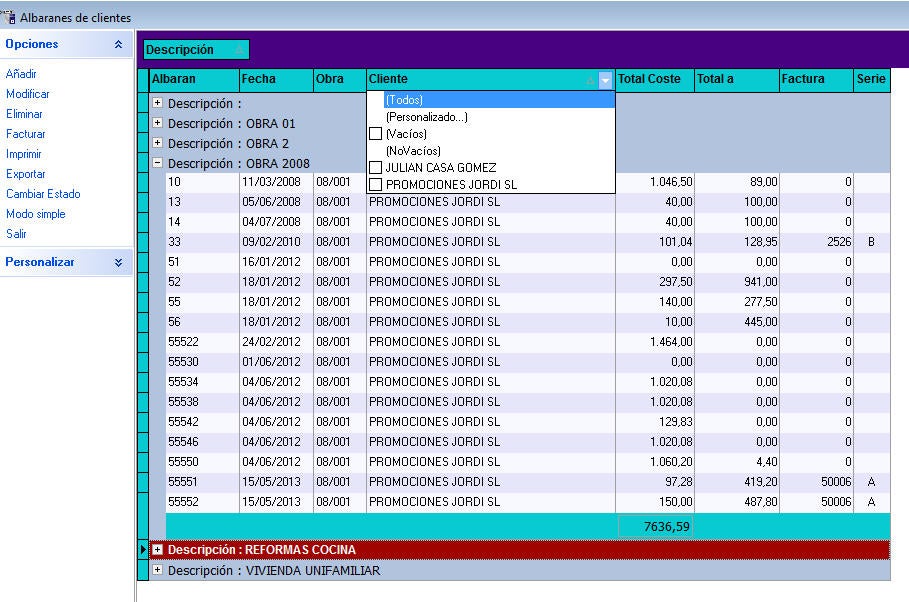This screenshot has height=602, width=909.
Task: Click total 419,20 cell
Action: (737, 482)
